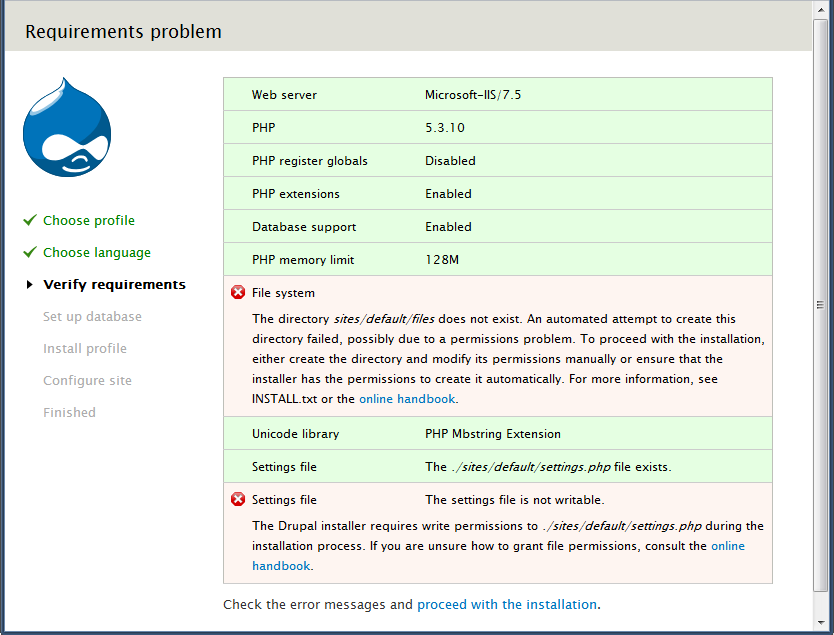Select the Configure site step
This screenshot has height=635, width=834.
point(87,380)
